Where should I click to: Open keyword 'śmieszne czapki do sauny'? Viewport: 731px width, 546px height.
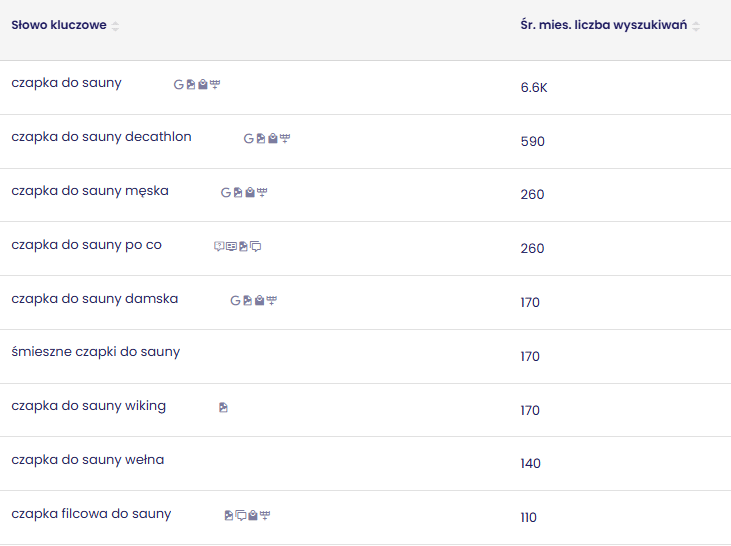click(96, 352)
